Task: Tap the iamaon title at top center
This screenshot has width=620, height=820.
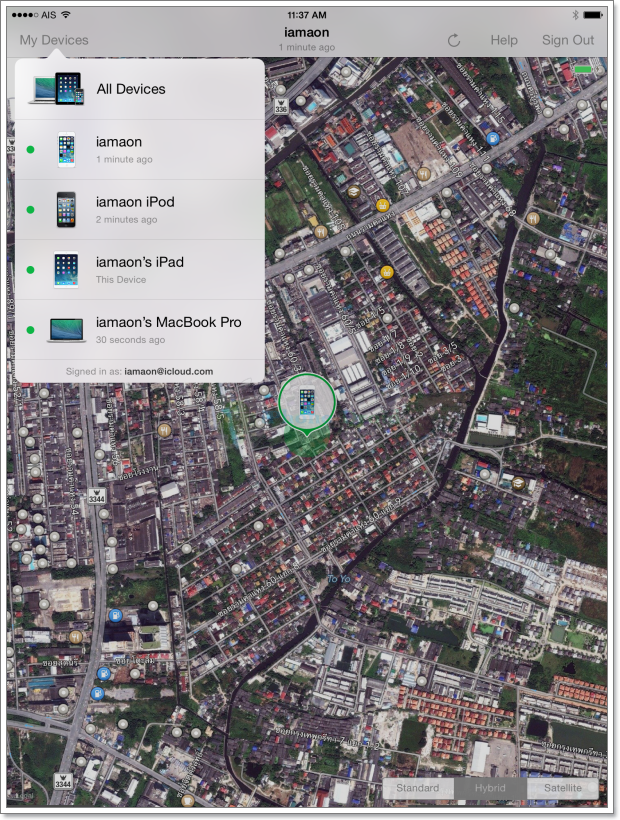Action: [307, 33]
